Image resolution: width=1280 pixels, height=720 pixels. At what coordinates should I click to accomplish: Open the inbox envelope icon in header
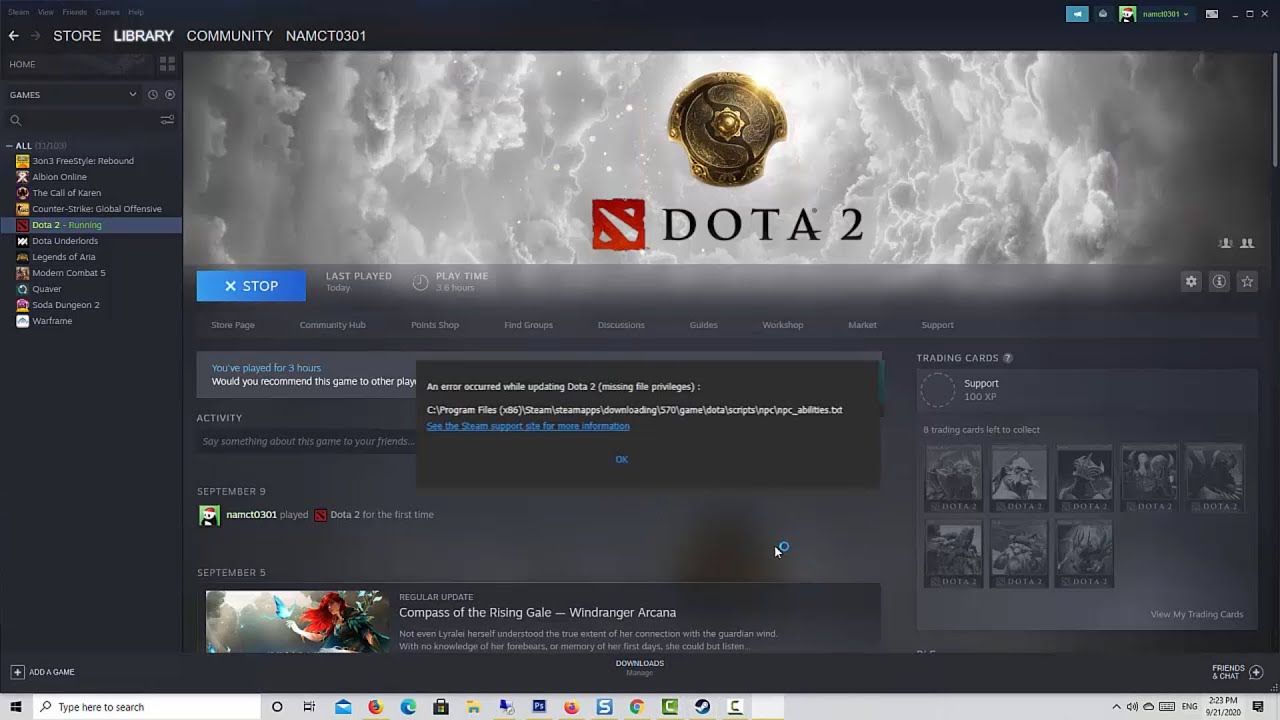pos(1103,14)
